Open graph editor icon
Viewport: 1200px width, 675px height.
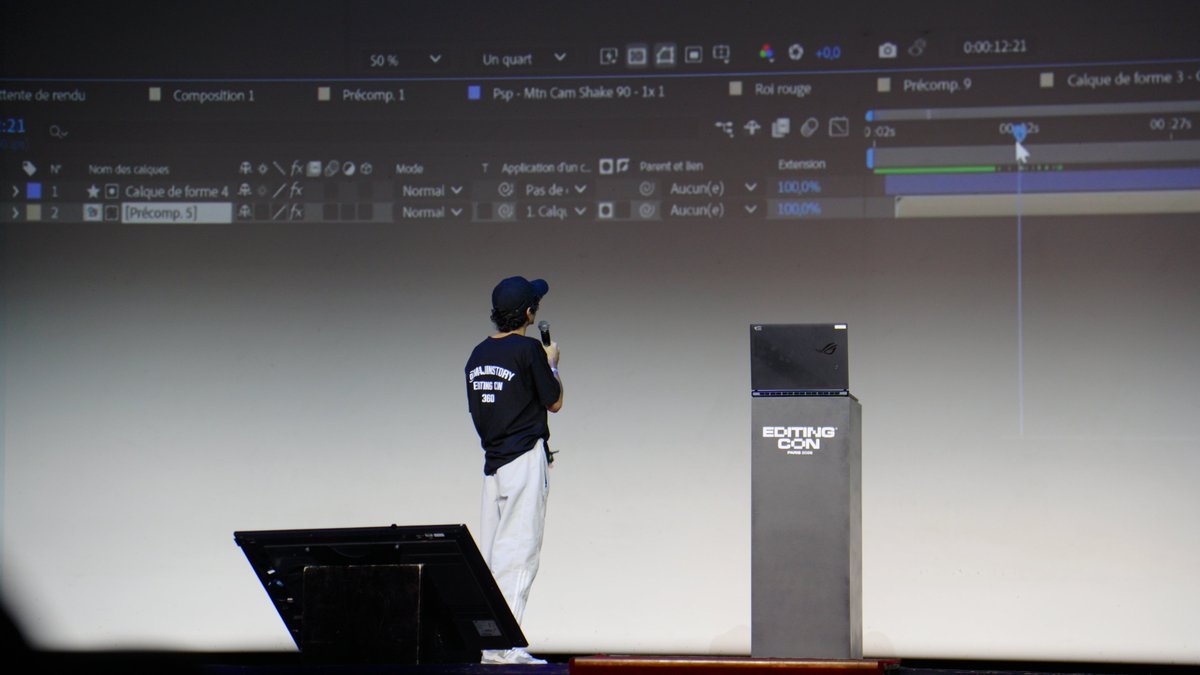click(x=839, y=126)
